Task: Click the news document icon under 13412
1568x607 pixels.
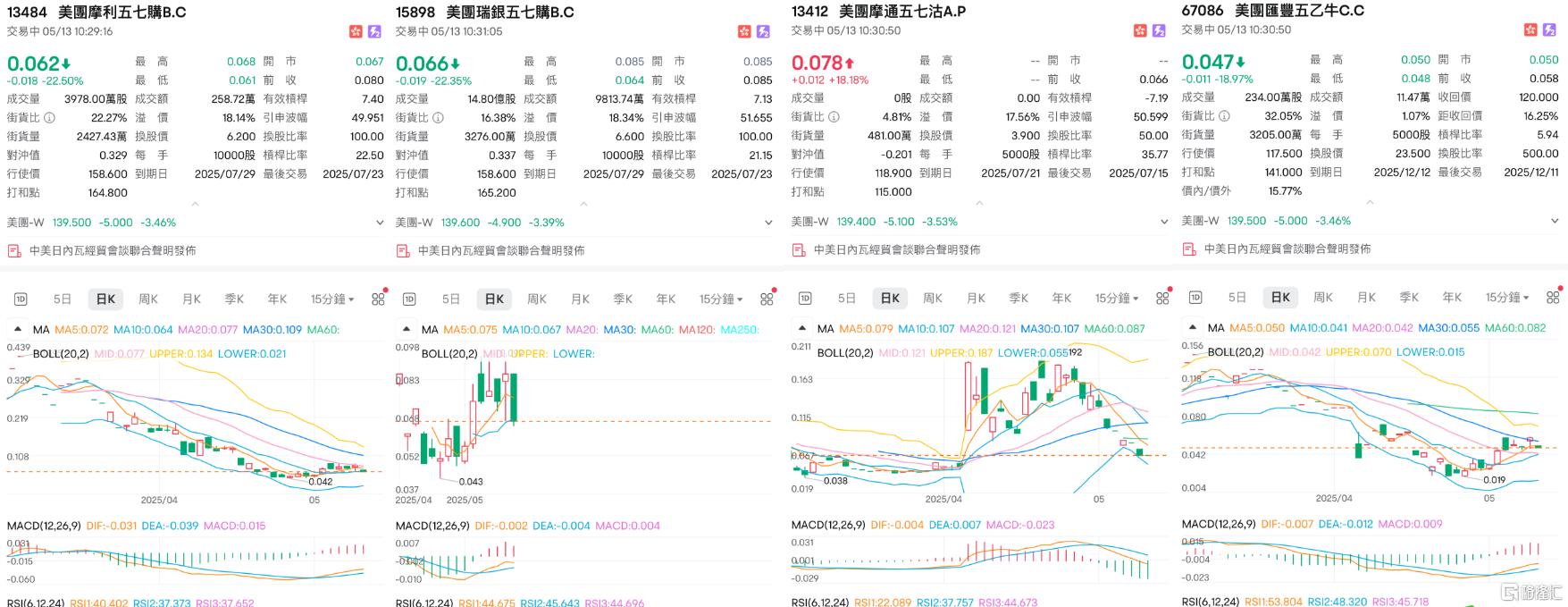Action: (799, 249)
